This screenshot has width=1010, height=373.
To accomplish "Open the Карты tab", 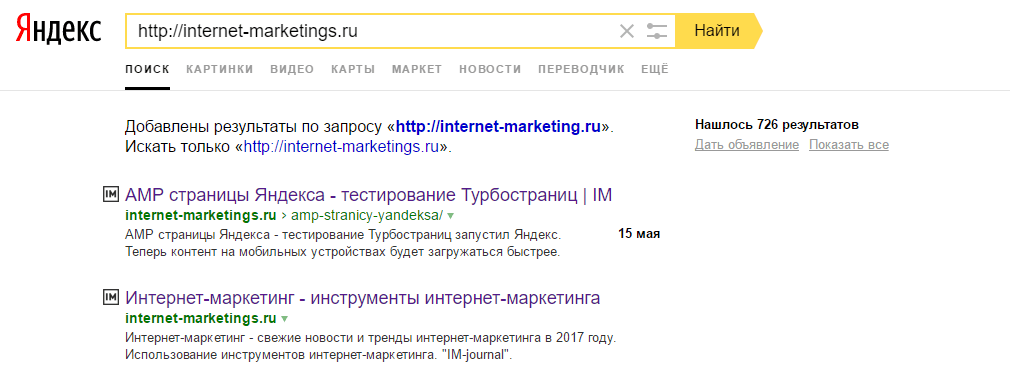I will (x=353, y=70).
